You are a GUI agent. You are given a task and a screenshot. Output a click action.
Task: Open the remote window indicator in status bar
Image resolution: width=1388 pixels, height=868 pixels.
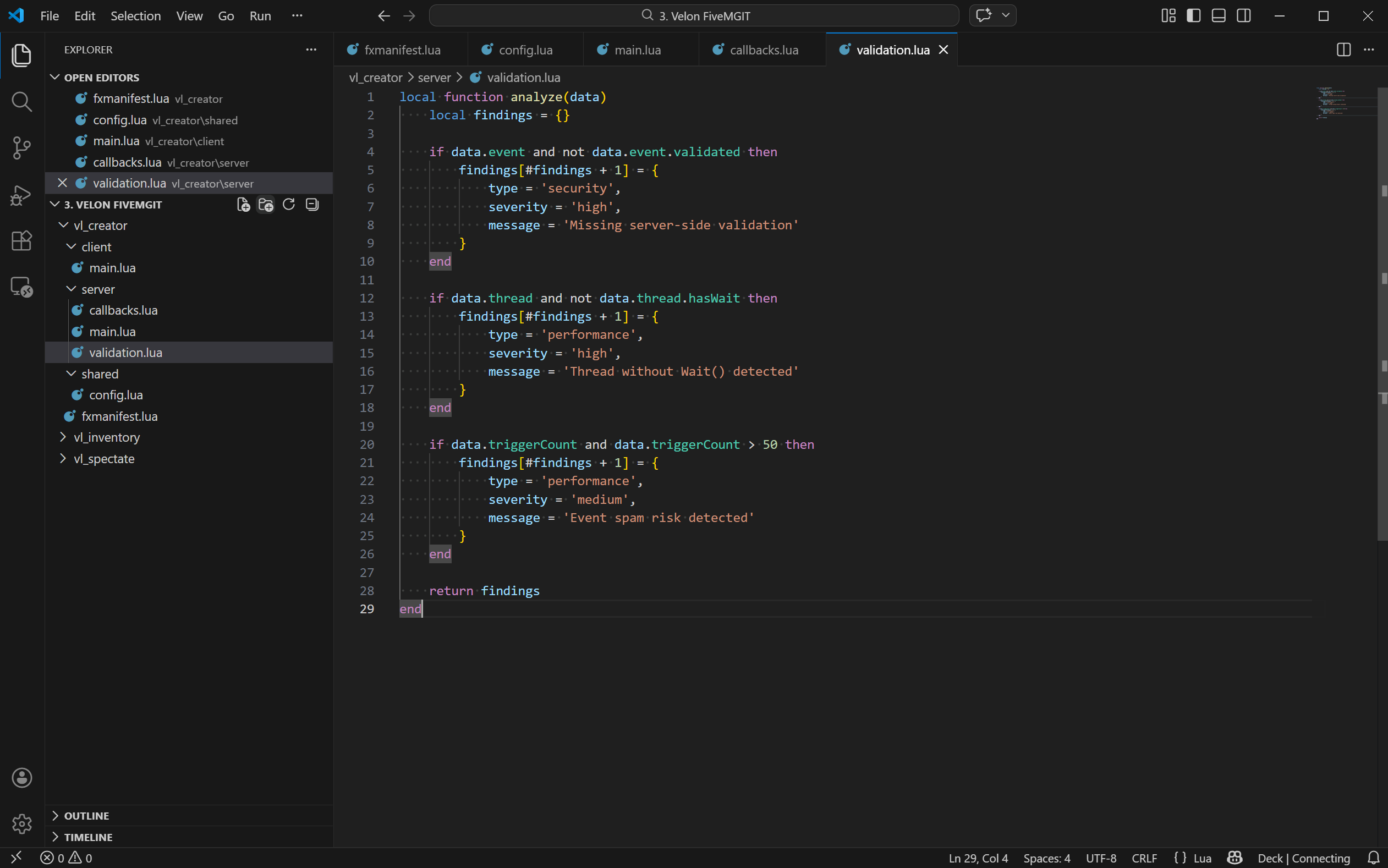[x=16, y=858]
